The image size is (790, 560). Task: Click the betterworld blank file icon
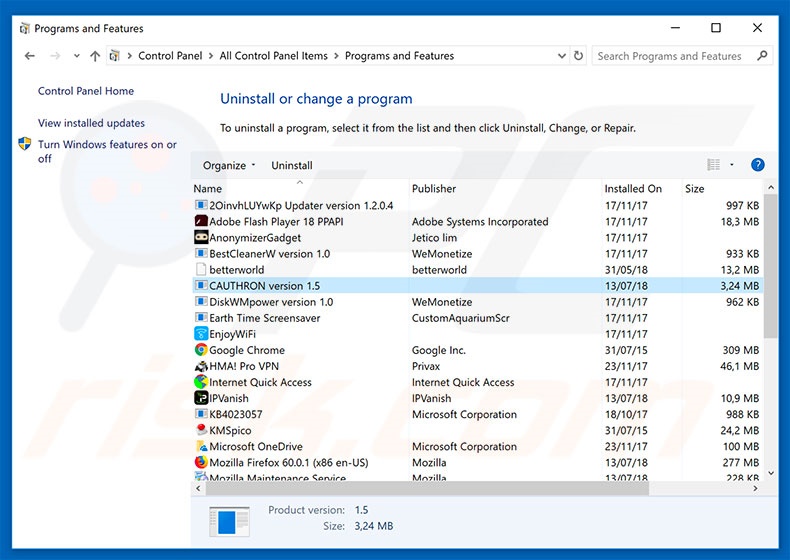point(201,270)
